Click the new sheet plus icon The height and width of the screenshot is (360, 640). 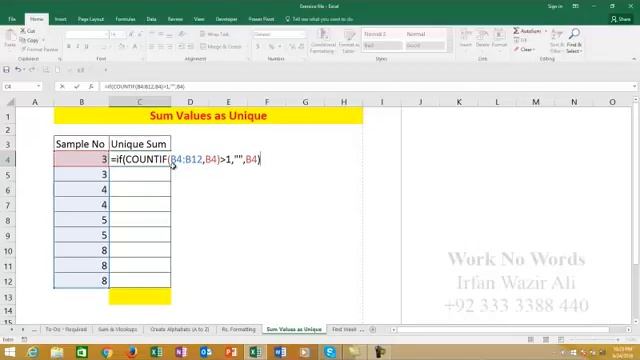373,329
